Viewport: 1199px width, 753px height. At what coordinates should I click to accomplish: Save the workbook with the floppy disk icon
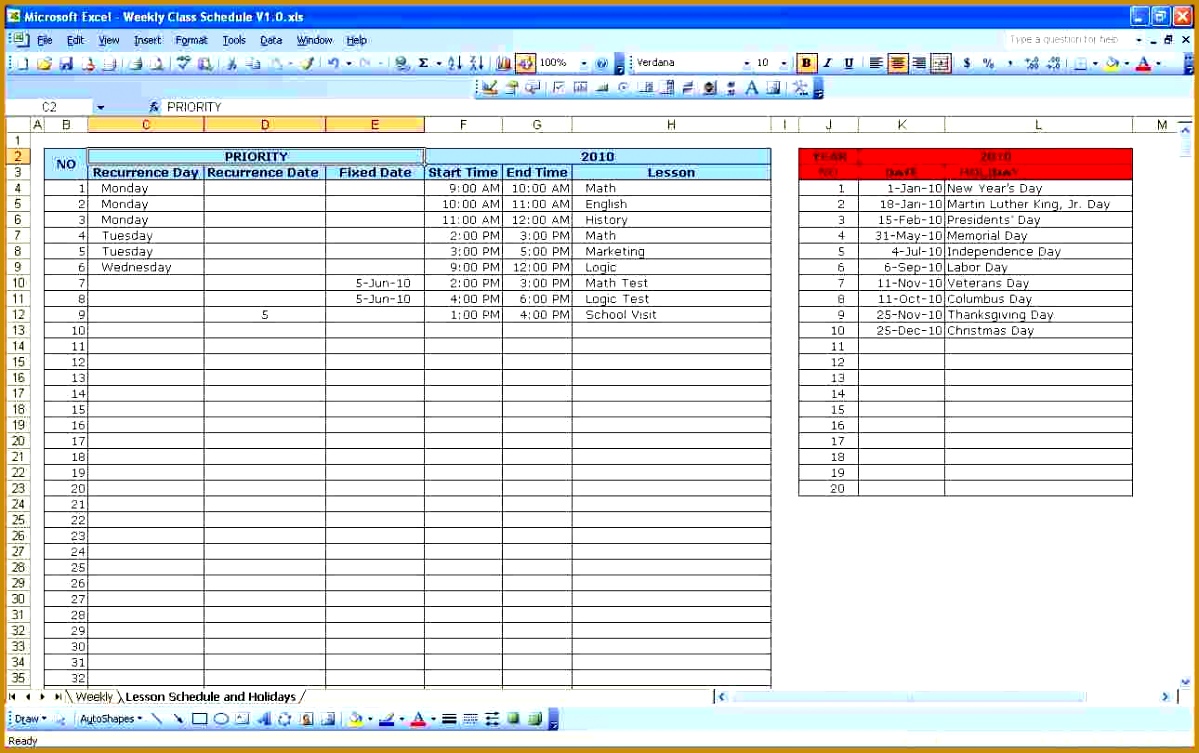66,63
